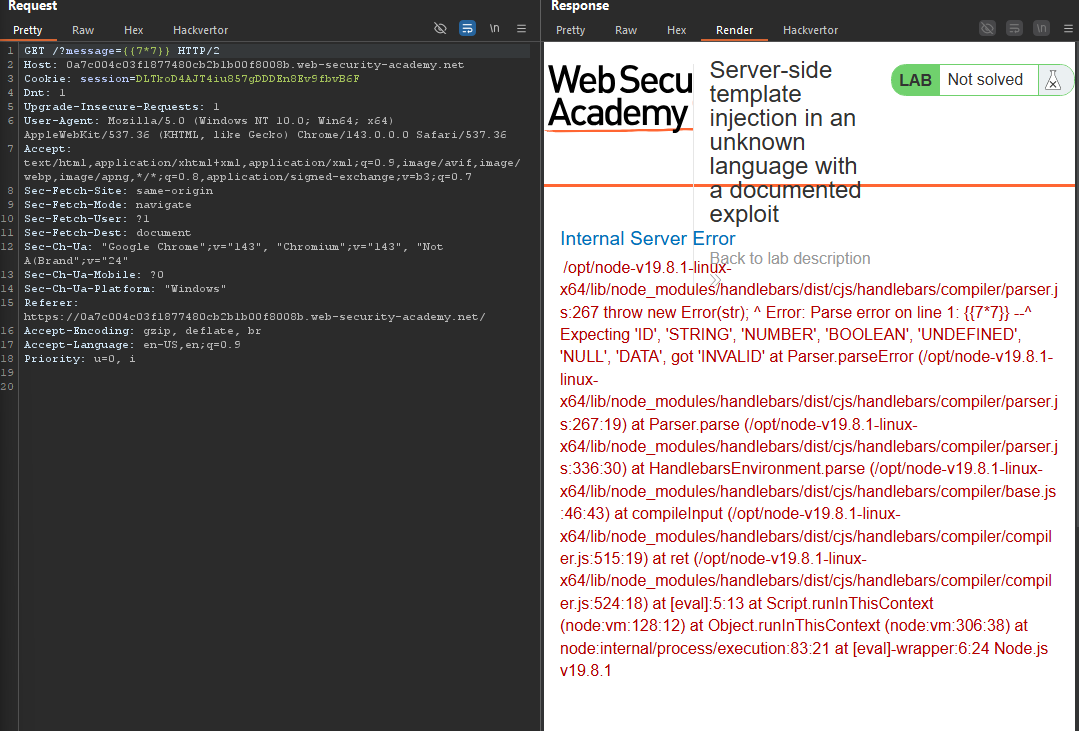Screen dimensions: 1079x731
Task: Toggle word wrap icon in Request panel
Action: pos(467,28)
